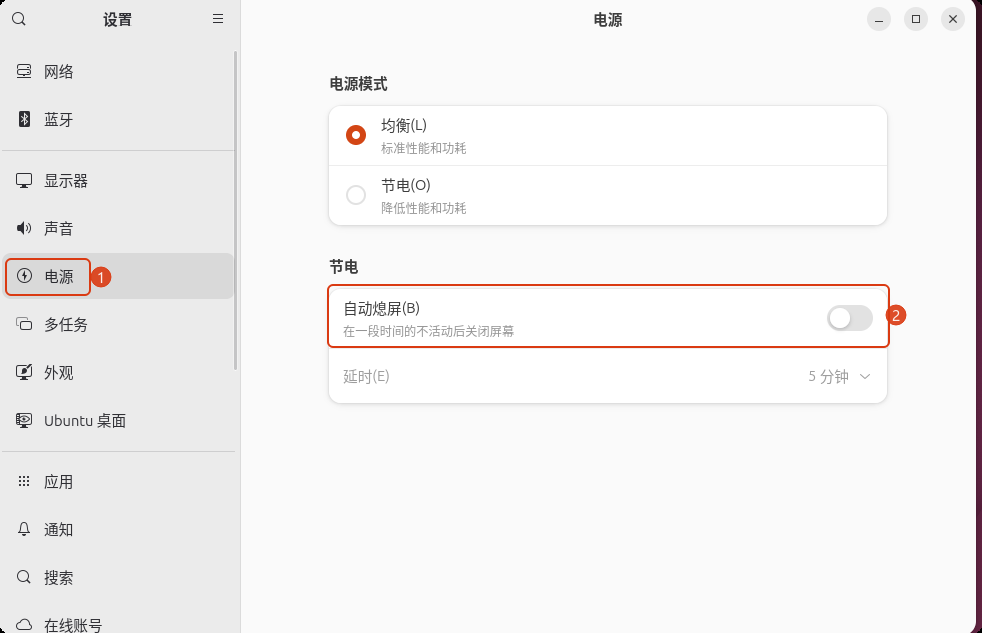
Task: Open 声音 settings panel
Action: click(118, 228)
